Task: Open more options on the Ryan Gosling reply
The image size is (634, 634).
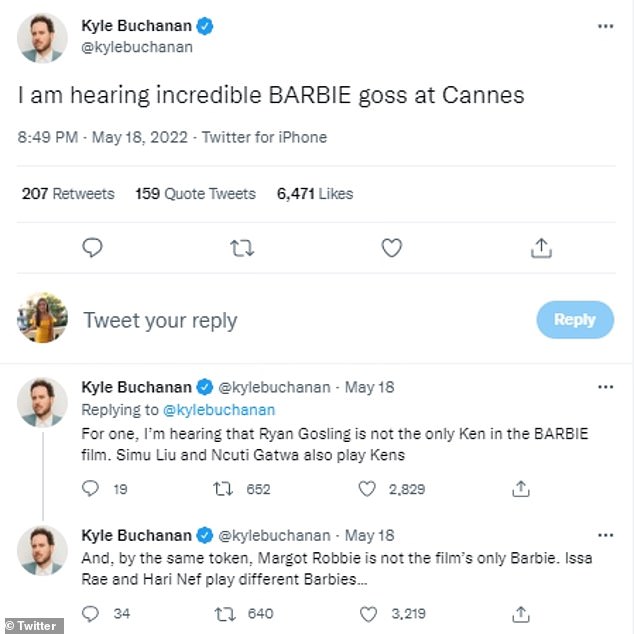Action: pyautogui.click(x=605, y=387)
